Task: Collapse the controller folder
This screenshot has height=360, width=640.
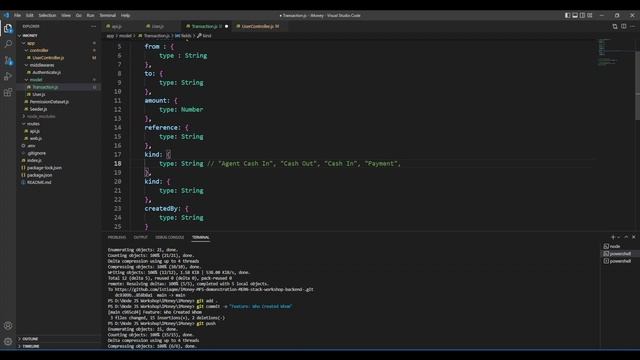Action: click(x=39, y=50)
